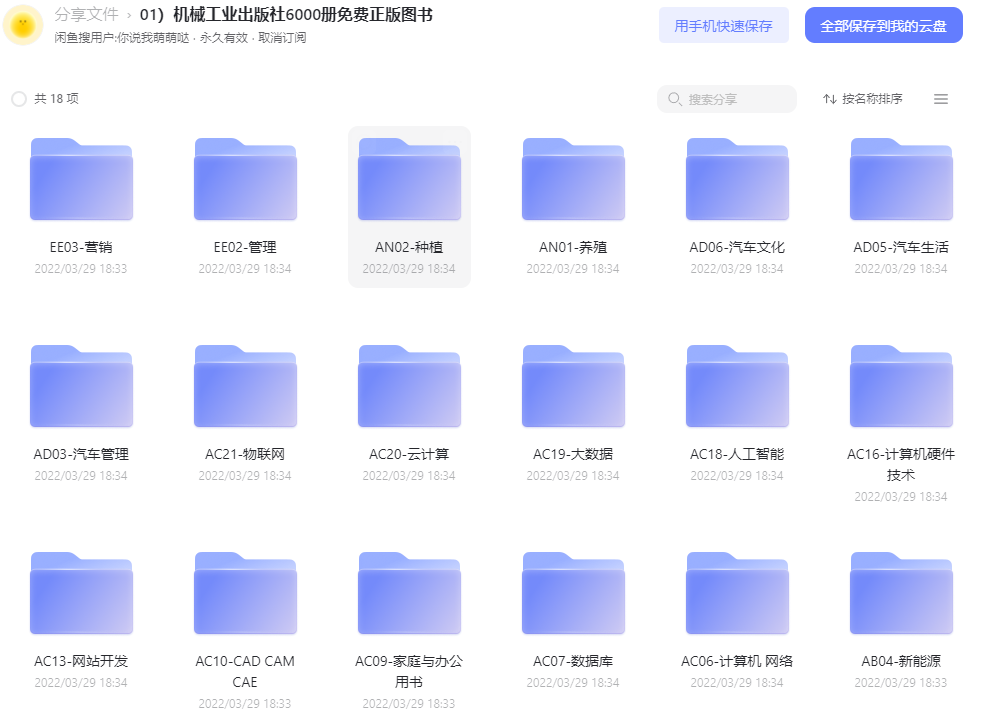Click the AC19-大数据 folder name
This screenshot has width=981, height=727.
click(x=573, y=454)
